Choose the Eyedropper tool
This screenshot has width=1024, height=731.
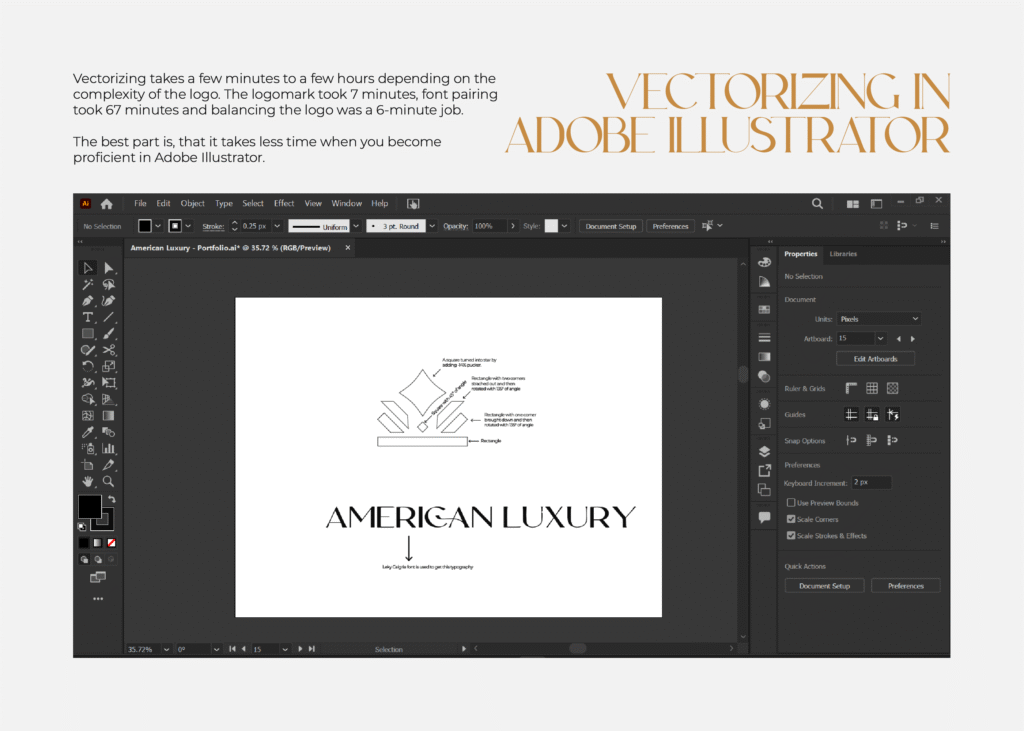tap(88, 432)
